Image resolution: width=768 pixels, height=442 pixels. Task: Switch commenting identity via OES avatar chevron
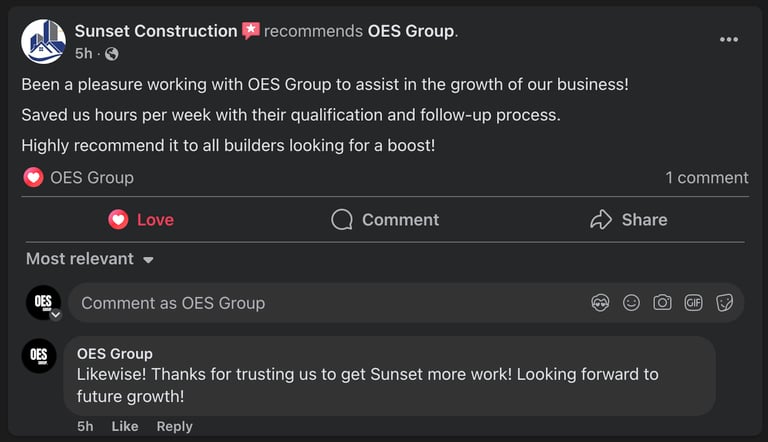(56, 315)
